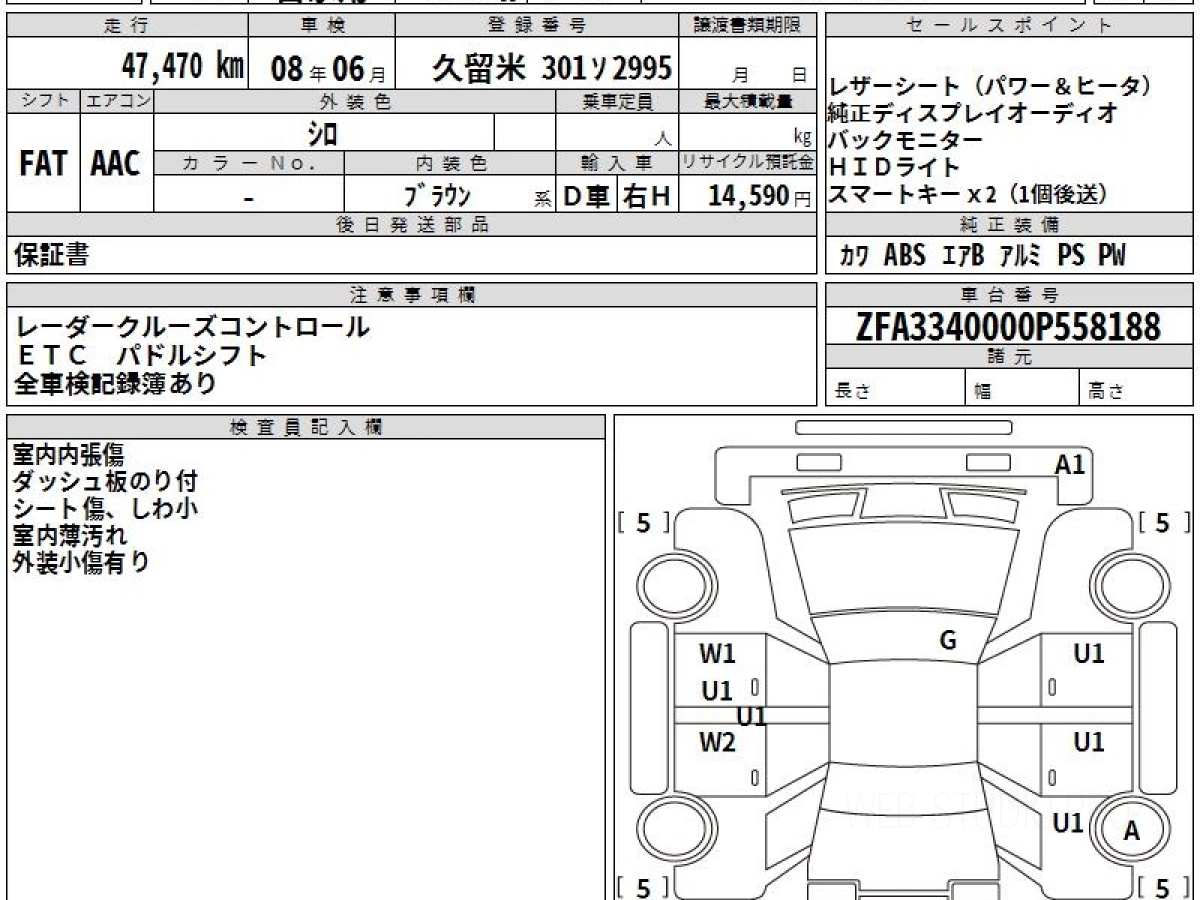Select inspector note 外装小傷有り
Viewport: 1200px width, 900px height.
80,562
